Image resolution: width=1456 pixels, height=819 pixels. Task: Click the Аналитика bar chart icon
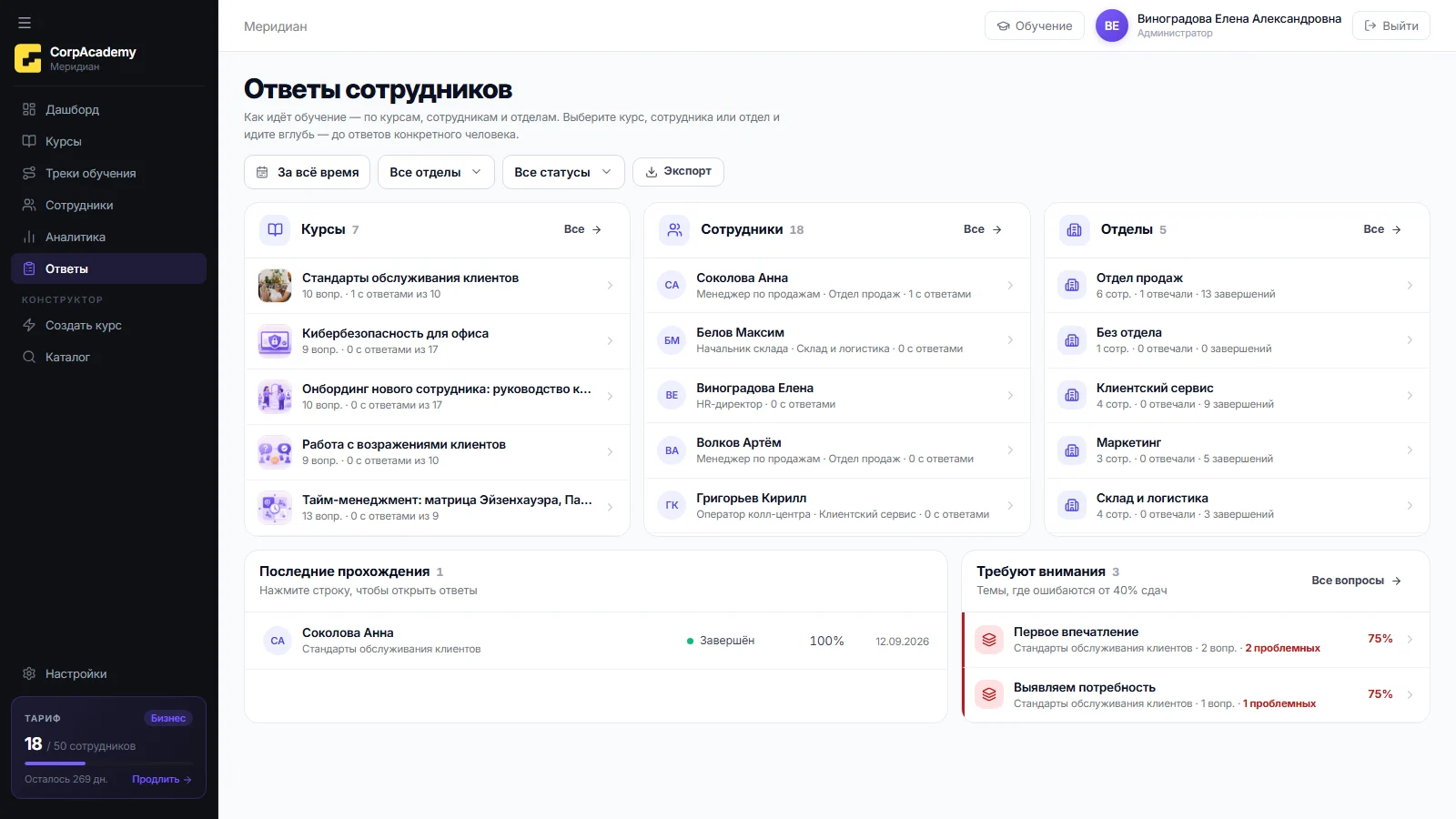[x=29, y=237]
